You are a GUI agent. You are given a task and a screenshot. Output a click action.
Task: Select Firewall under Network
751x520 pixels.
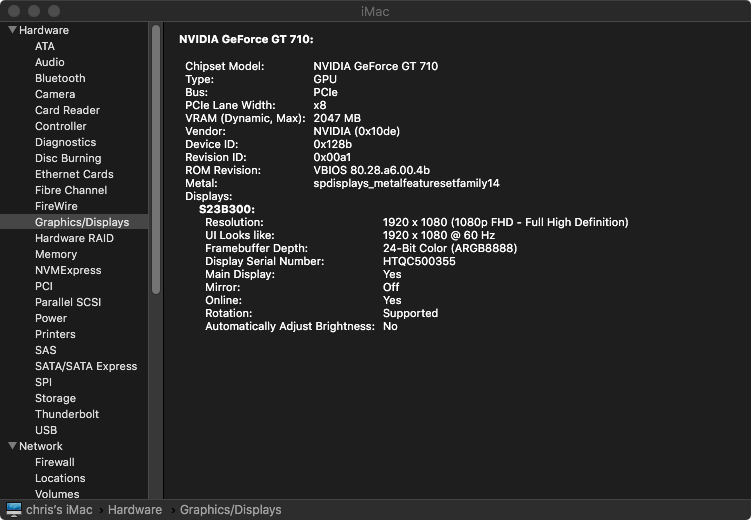(x=55, y=462)
